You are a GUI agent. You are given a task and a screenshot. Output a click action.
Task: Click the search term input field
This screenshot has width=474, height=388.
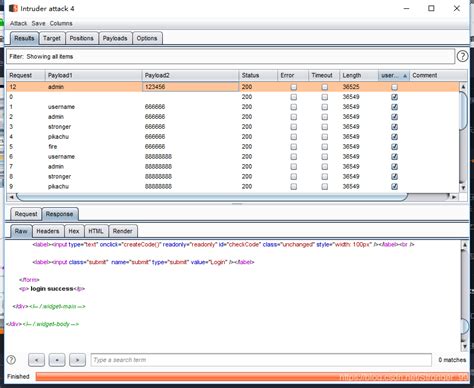(x=261, y=360)
